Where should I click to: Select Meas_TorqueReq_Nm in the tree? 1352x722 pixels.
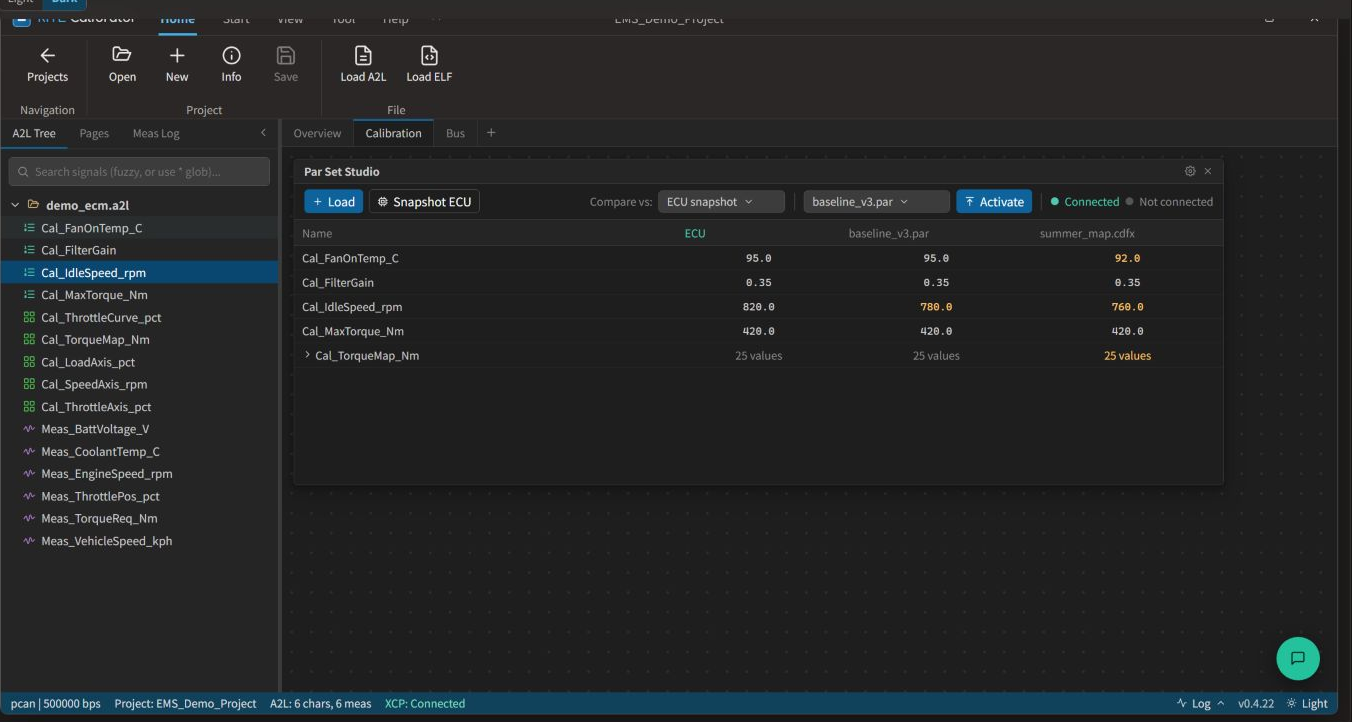[x=139, y=518]
